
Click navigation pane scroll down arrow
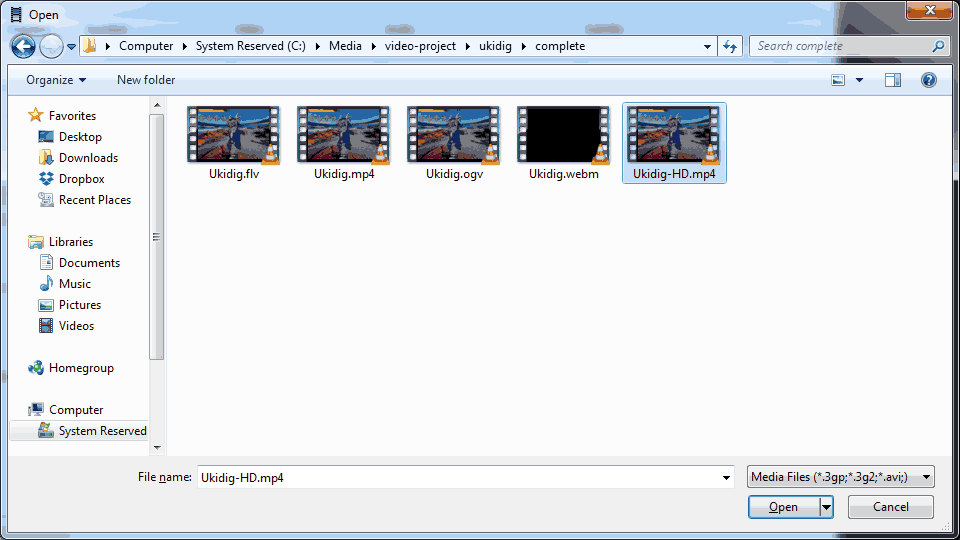[157, 448]
